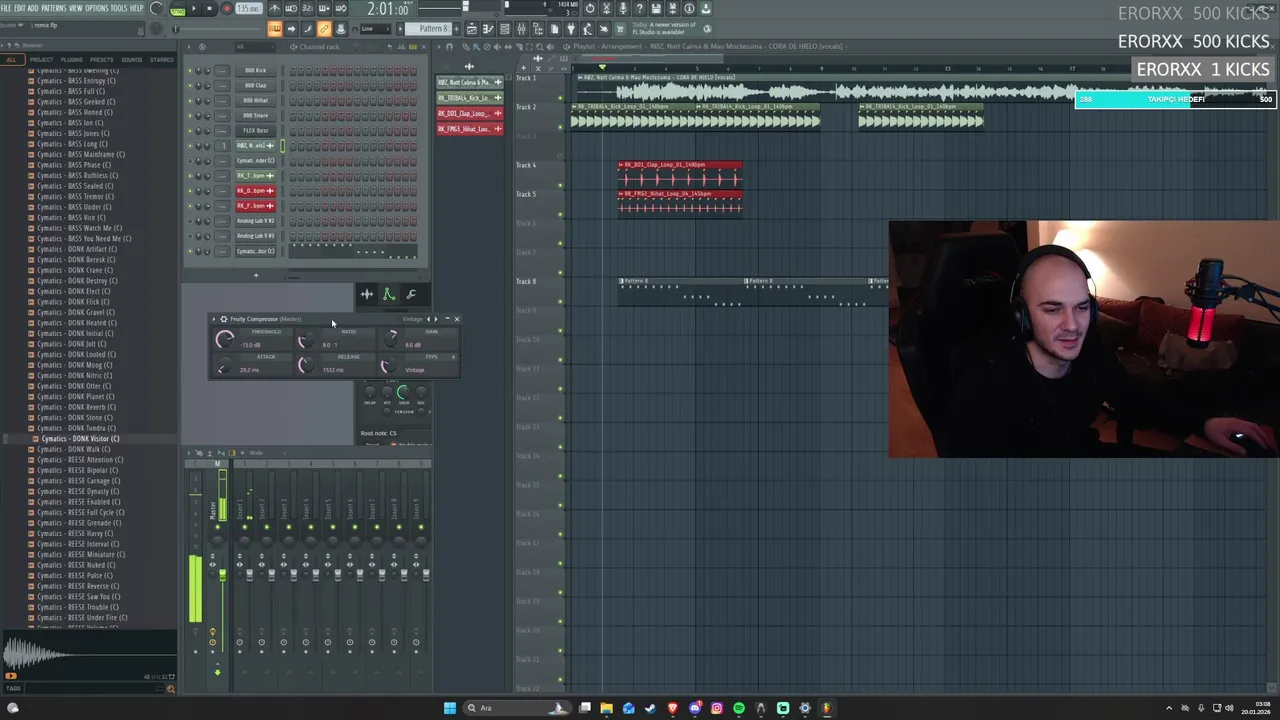Viewport: 1280px width, 720px height.
Task: Click the Stop transport button
Action: 209,9
